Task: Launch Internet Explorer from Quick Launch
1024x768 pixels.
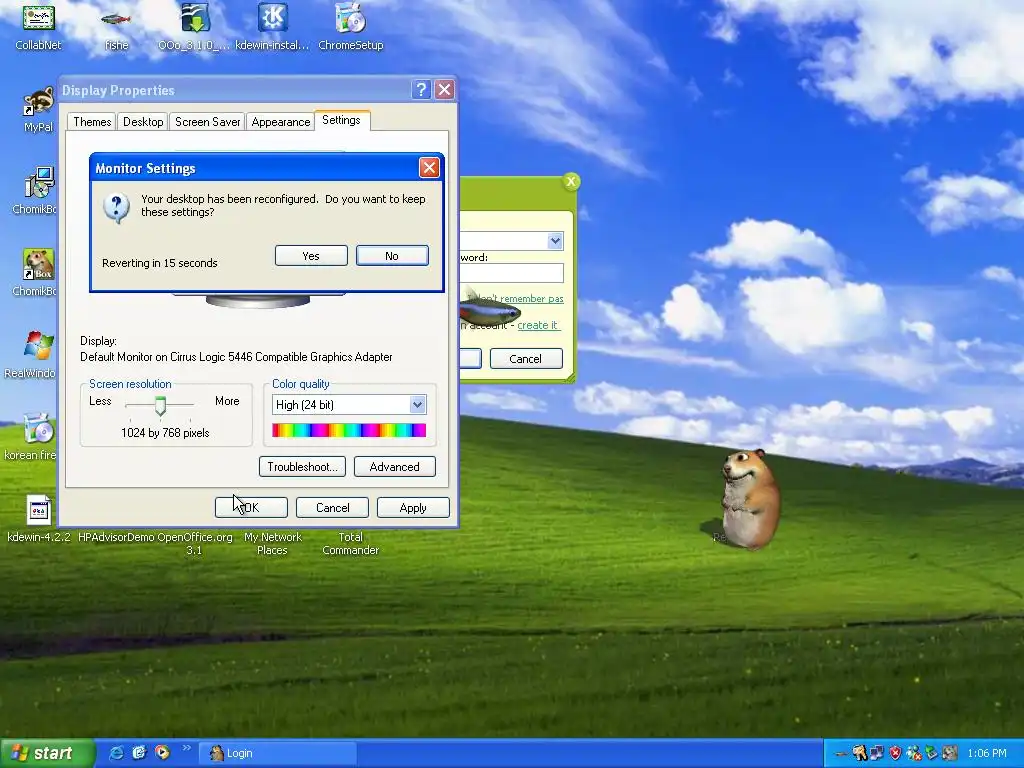Action: pos(116,753)
